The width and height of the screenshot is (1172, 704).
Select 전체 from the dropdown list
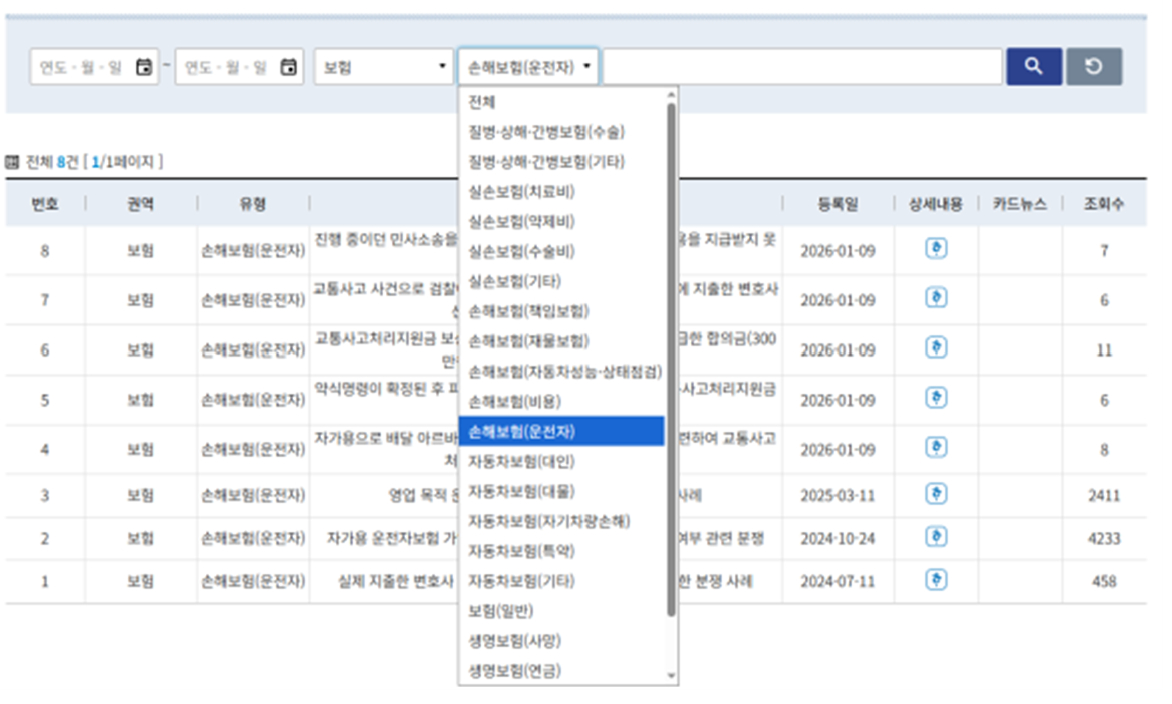[x=482, y=102]
